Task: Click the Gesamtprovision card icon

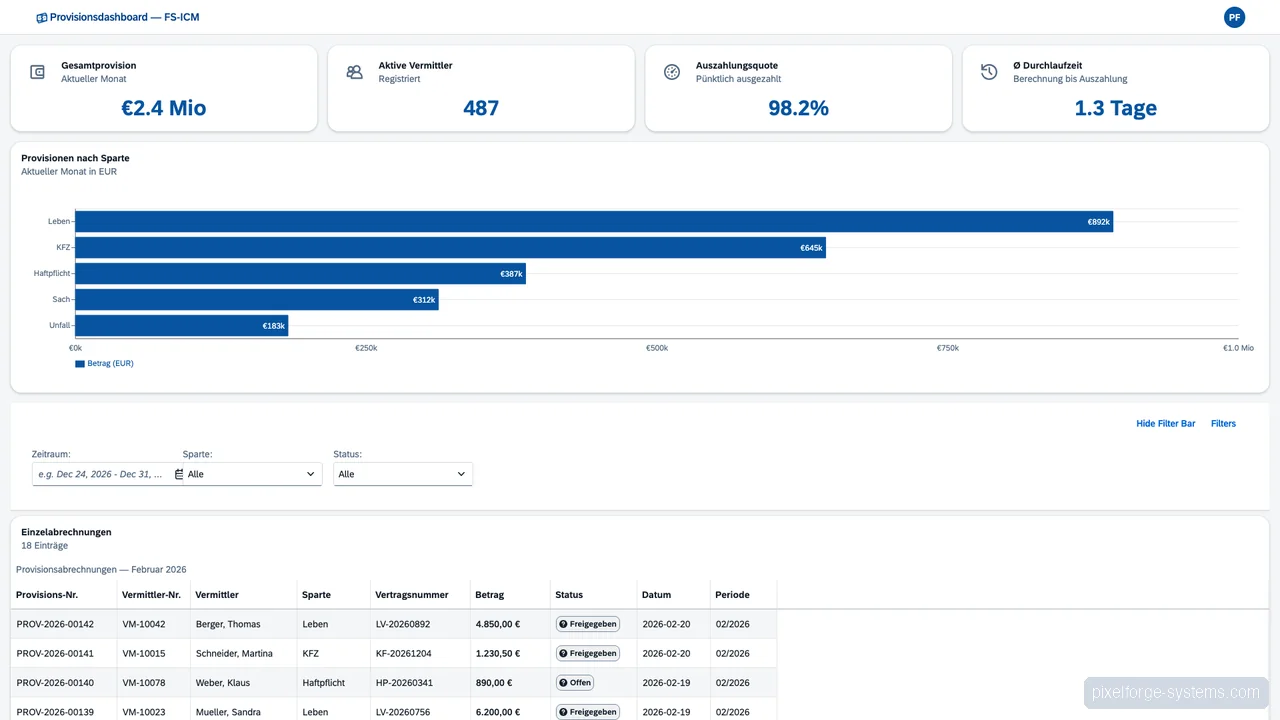Action: click(37, 72)
